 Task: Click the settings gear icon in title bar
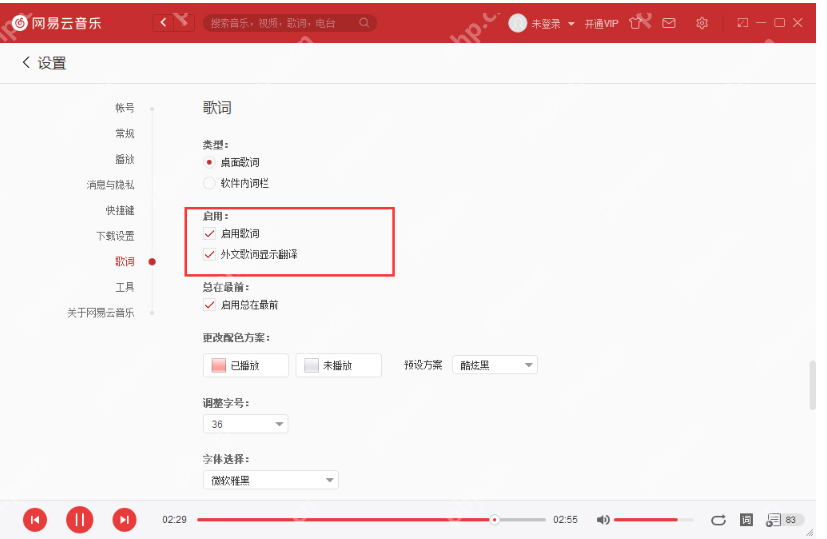tap(702, 22)
